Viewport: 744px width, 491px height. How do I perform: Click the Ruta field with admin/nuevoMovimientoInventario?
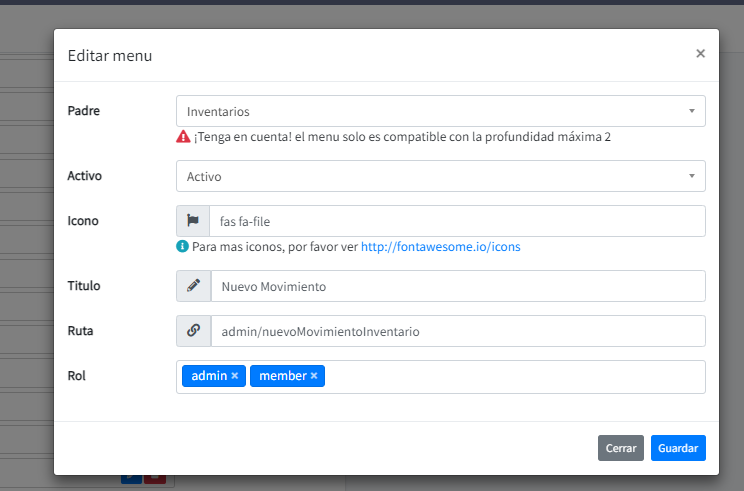click(457, 331)
